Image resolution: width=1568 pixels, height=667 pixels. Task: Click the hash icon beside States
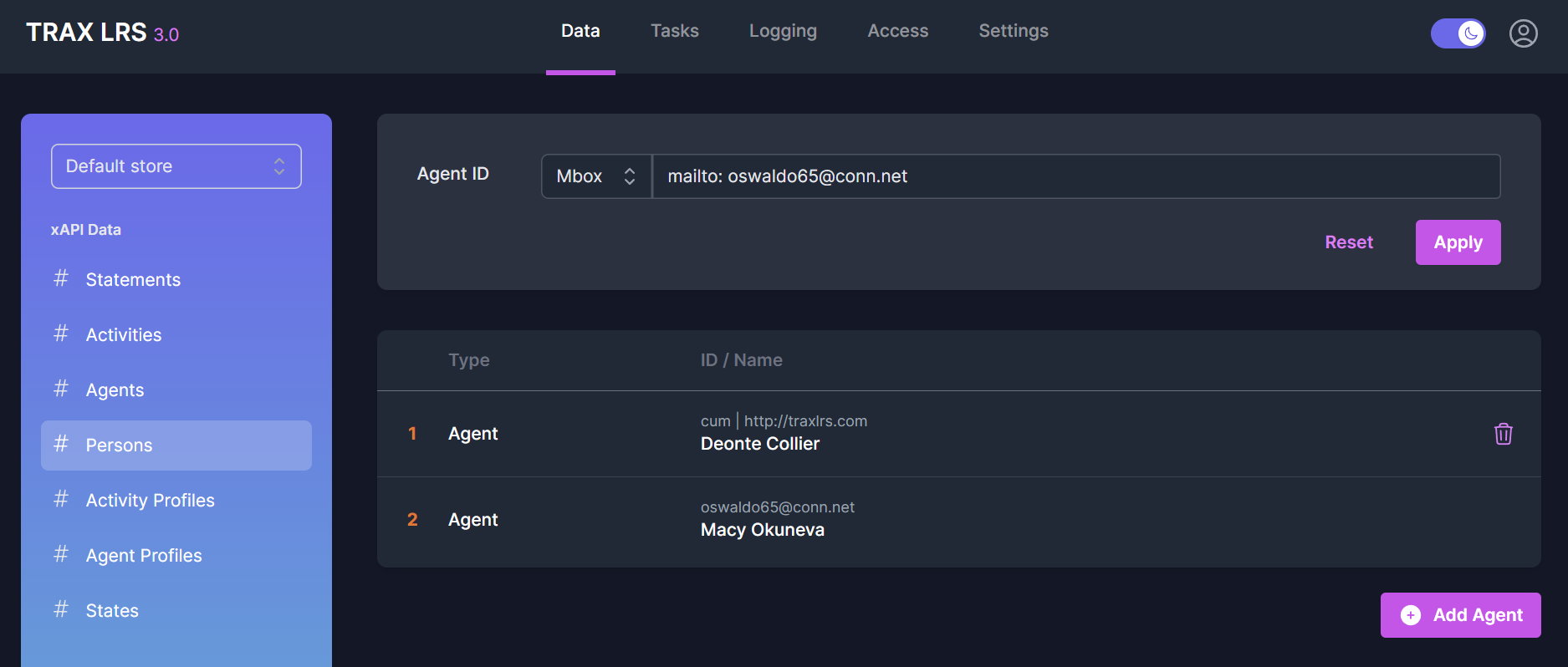(x=61, y=609)
